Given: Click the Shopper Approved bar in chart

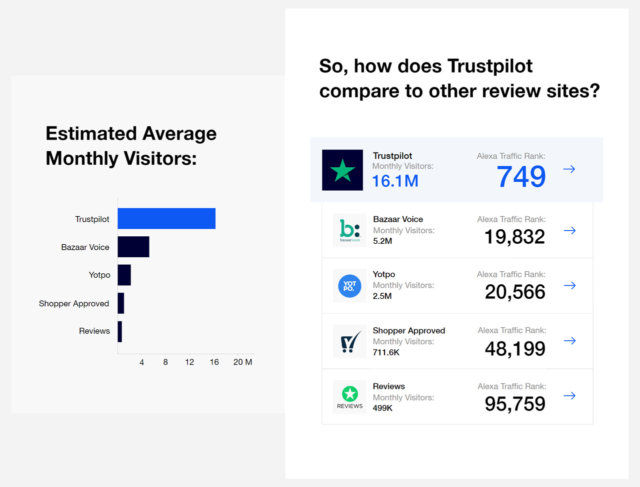Looking at the screenshot, I should point(121,303).
